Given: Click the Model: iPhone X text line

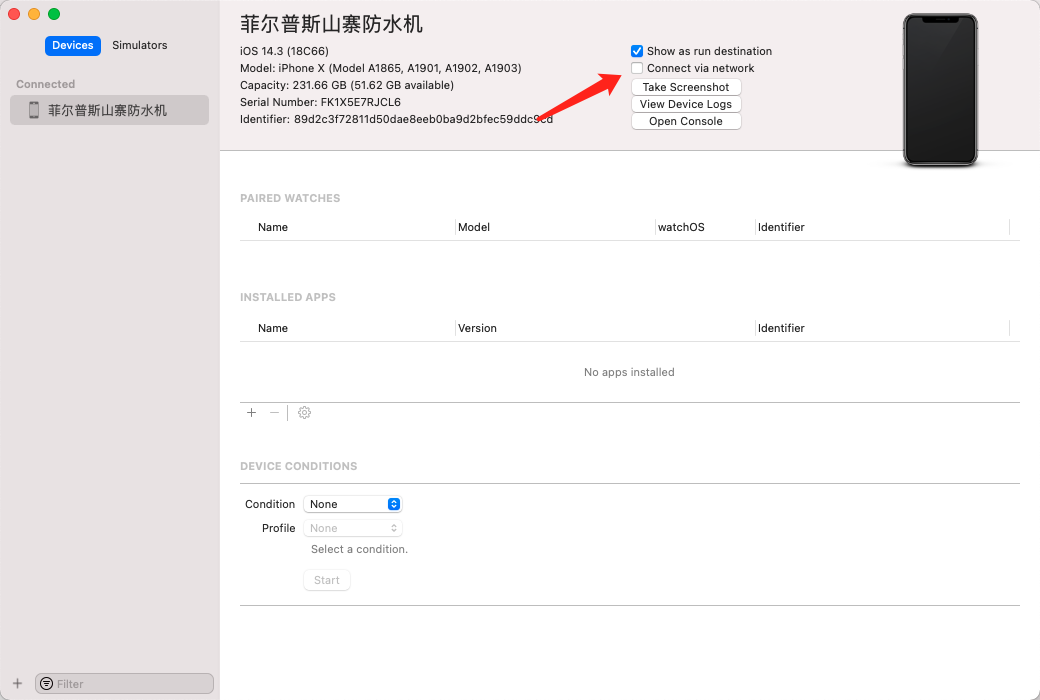Looking at the screenshot, I should click(x=381, y=68).
